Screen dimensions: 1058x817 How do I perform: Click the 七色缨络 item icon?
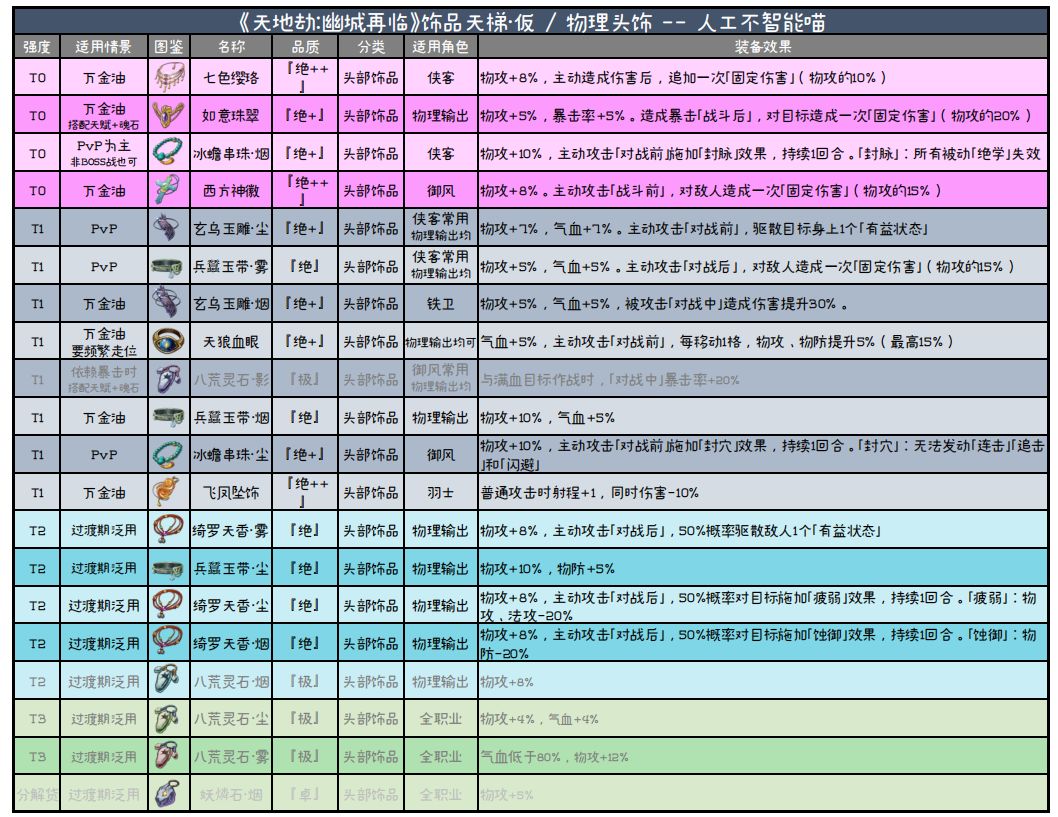(169, 78)
